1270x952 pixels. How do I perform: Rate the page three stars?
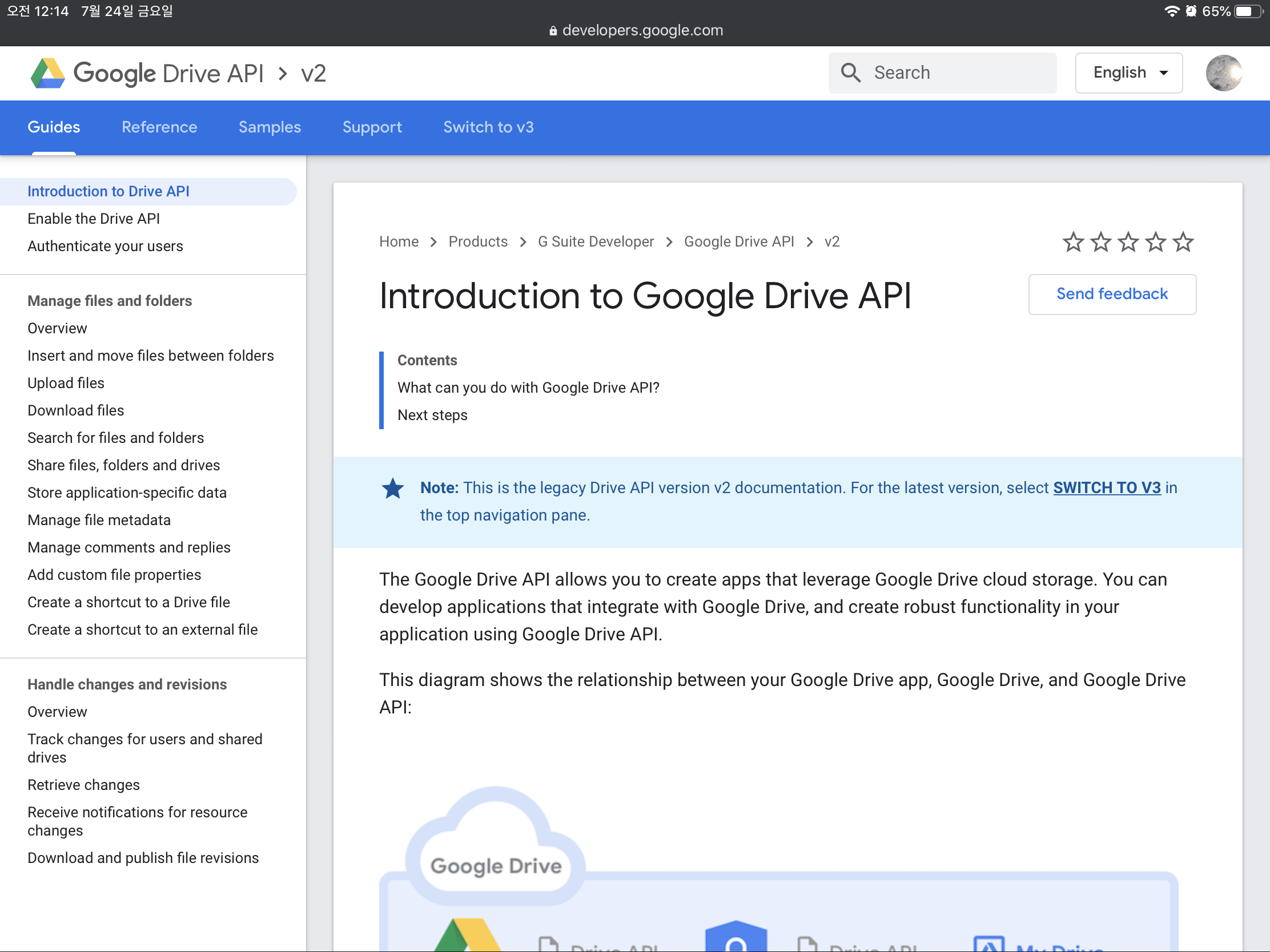pyautogui.click(x=1128, y=242)
